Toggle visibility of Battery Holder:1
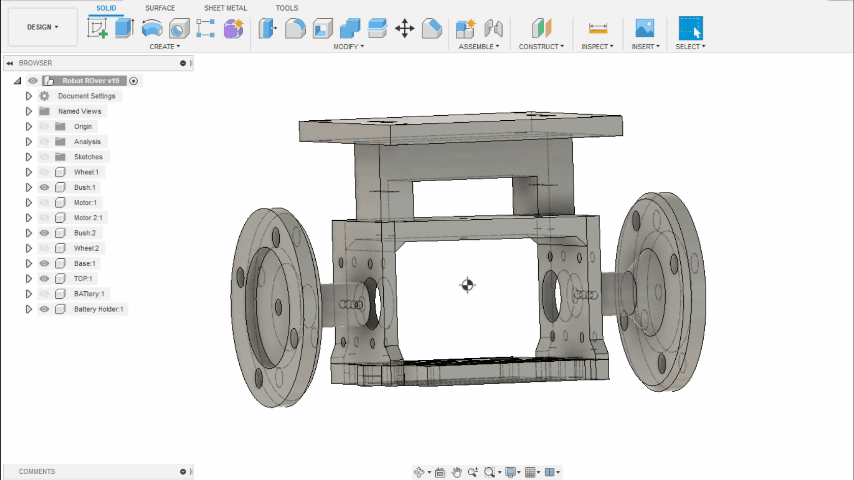854x480 pixels. [x=44, y=309]
